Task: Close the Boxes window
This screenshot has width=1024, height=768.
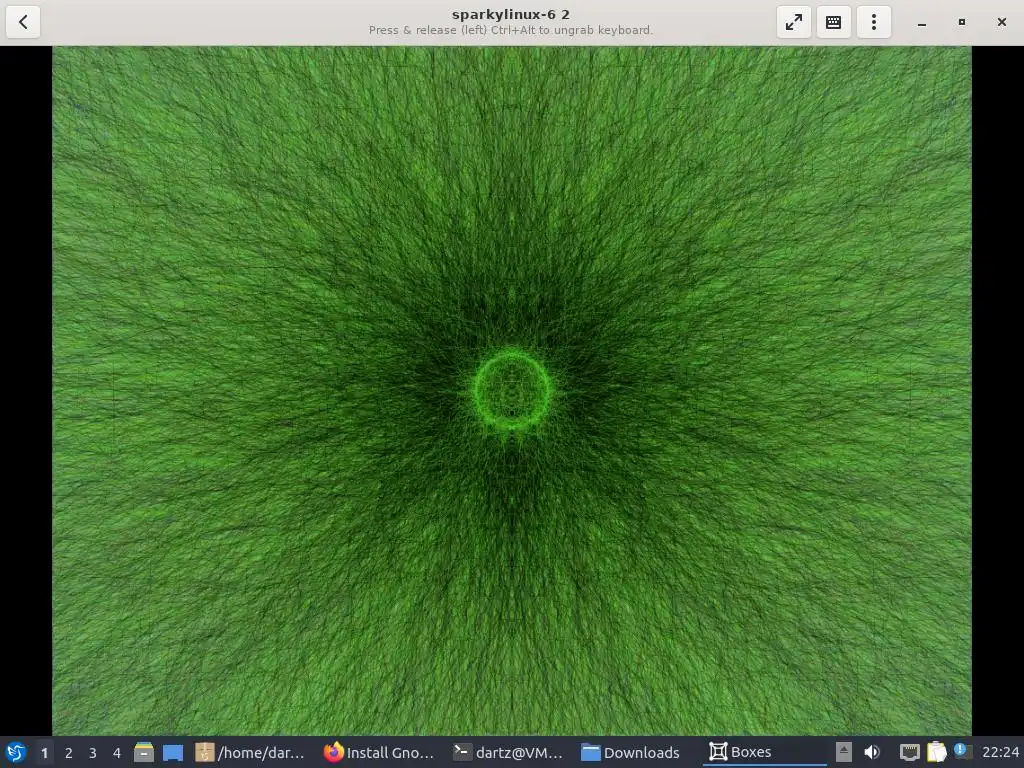Action: [1002, 22]
